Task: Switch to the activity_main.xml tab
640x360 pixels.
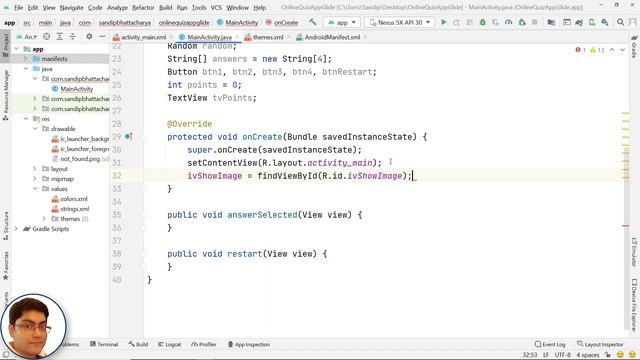Action: coord(140,37)
